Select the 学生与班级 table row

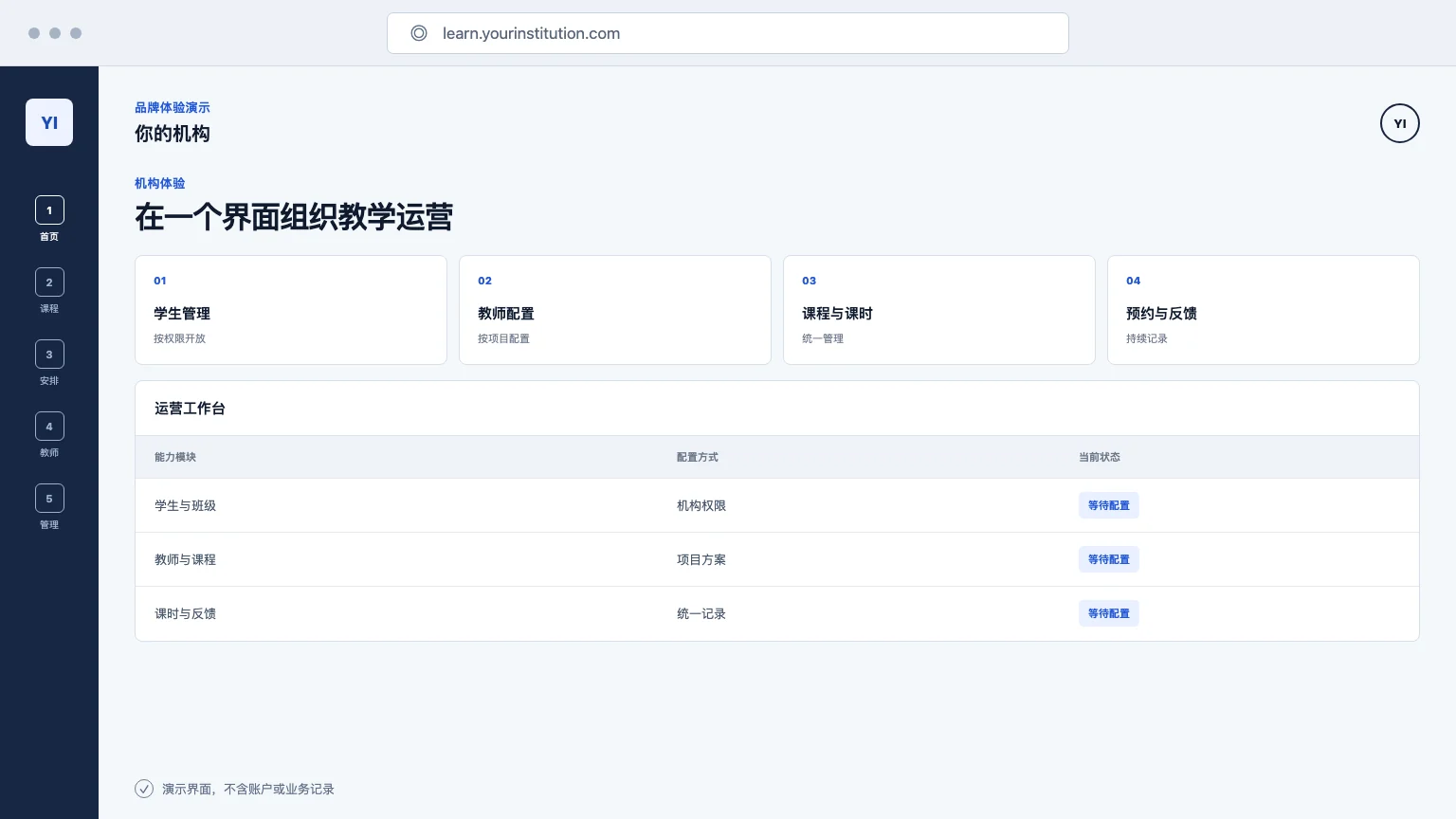(x=777, y=505)
